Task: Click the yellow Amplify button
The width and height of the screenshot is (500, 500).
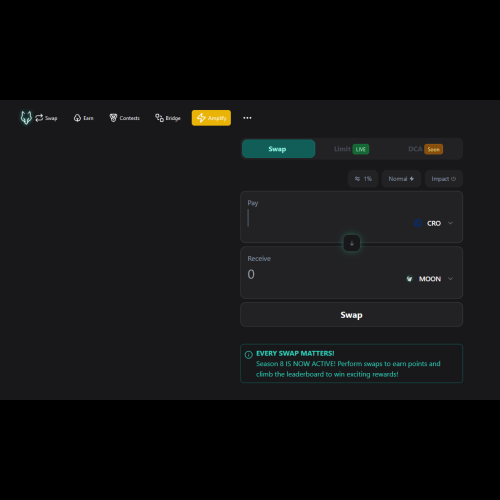Action: pos(211,118)
